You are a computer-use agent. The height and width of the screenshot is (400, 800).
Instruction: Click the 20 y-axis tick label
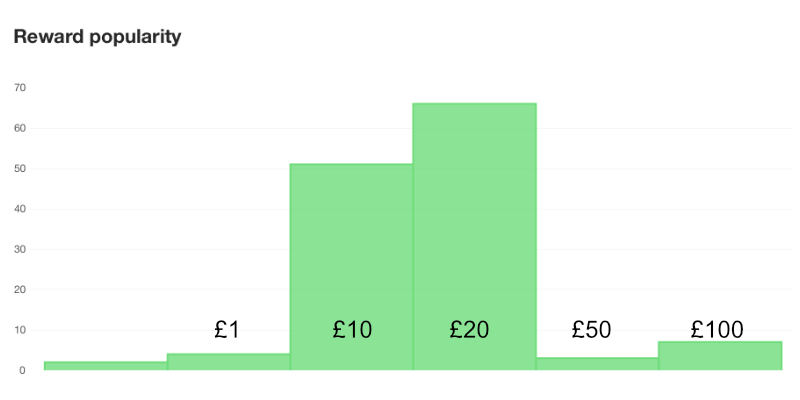(x=20, y=289)
